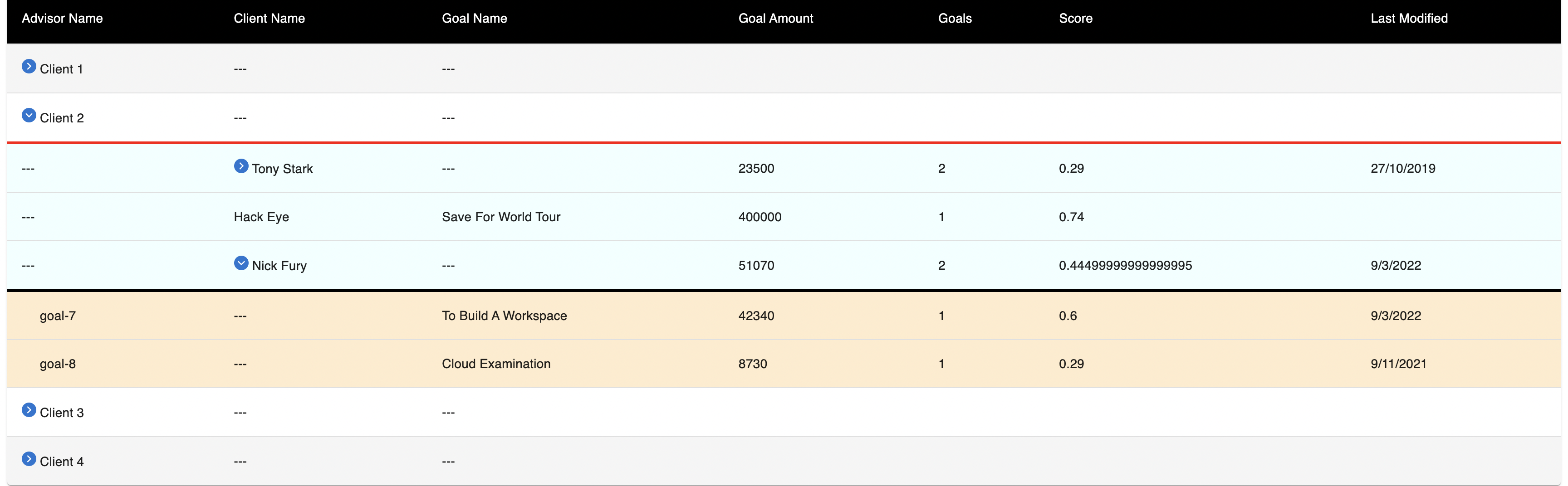Click the Cloud Examination goal name
The height and width of the screenshot is (486, 1568).
496,364
